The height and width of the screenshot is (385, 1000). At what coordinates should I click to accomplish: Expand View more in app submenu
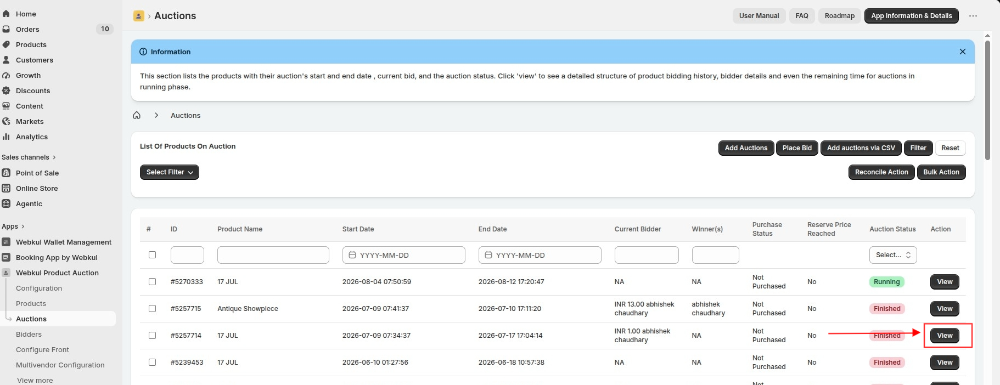click(35, 381)
